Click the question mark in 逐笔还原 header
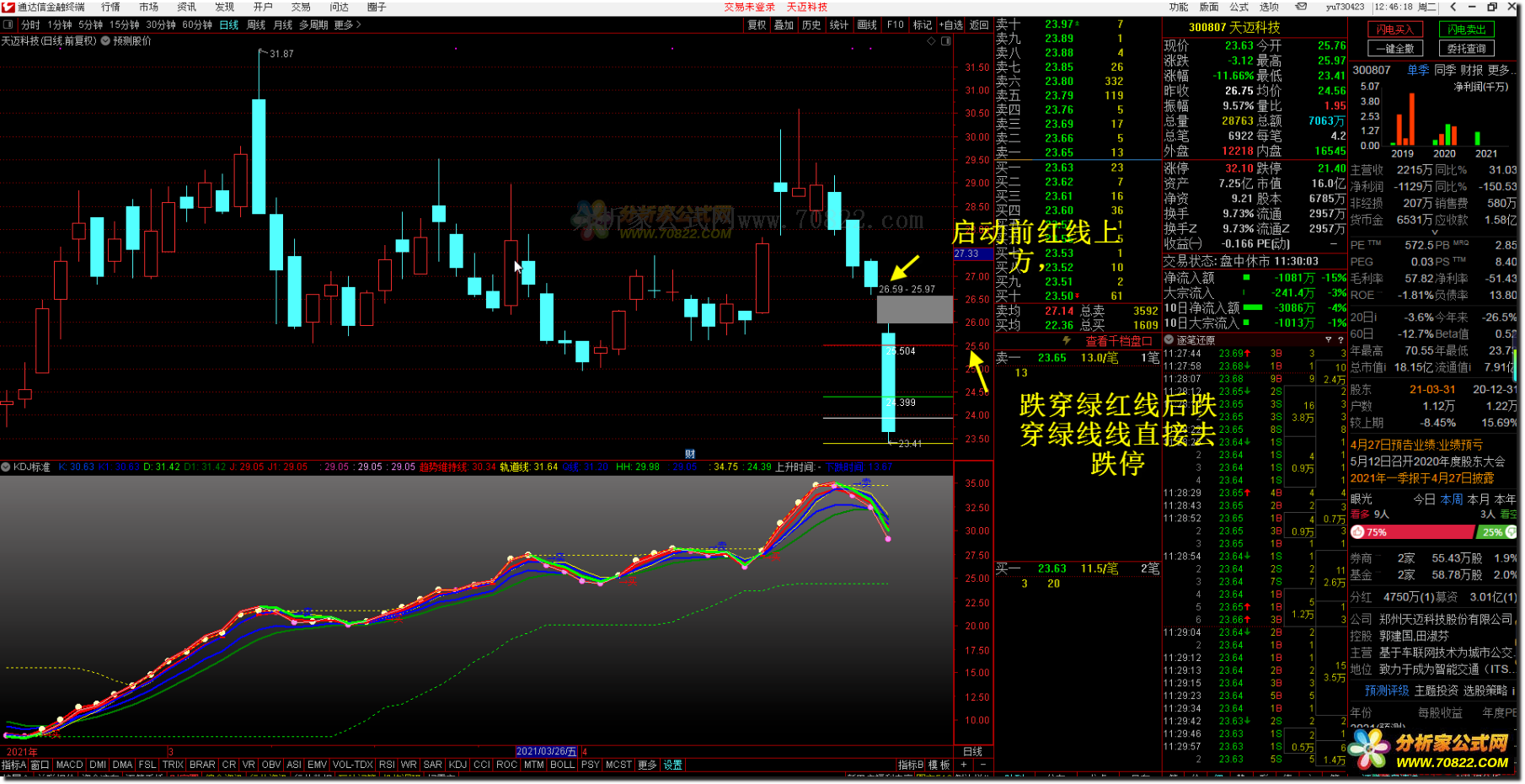1525x784 pixels. click(x=1340, y=340)
